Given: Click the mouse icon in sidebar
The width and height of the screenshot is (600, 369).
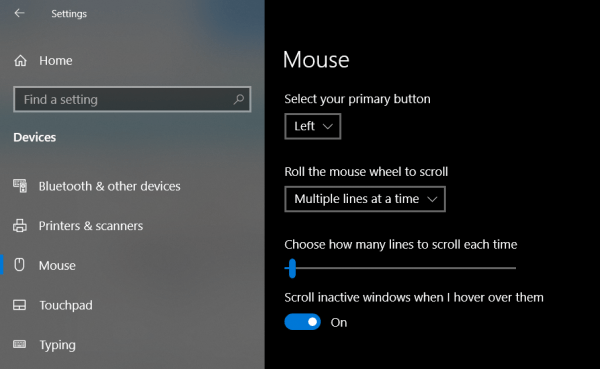Looking at the screenshot, I should pyautogui.click(x=20, y=265).
